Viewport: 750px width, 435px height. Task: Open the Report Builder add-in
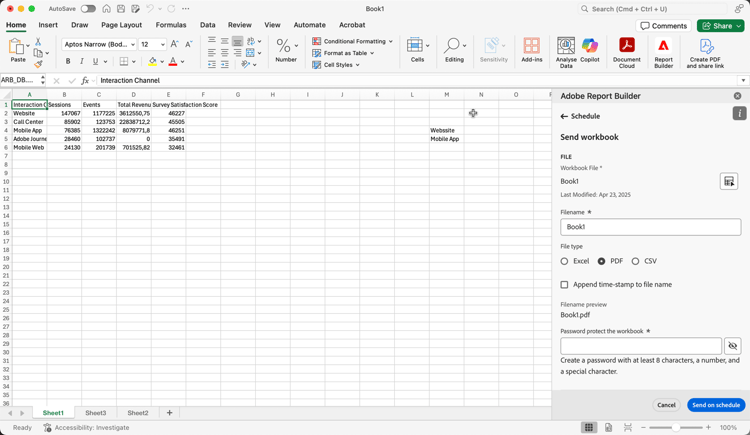click(x=663, y=52)
